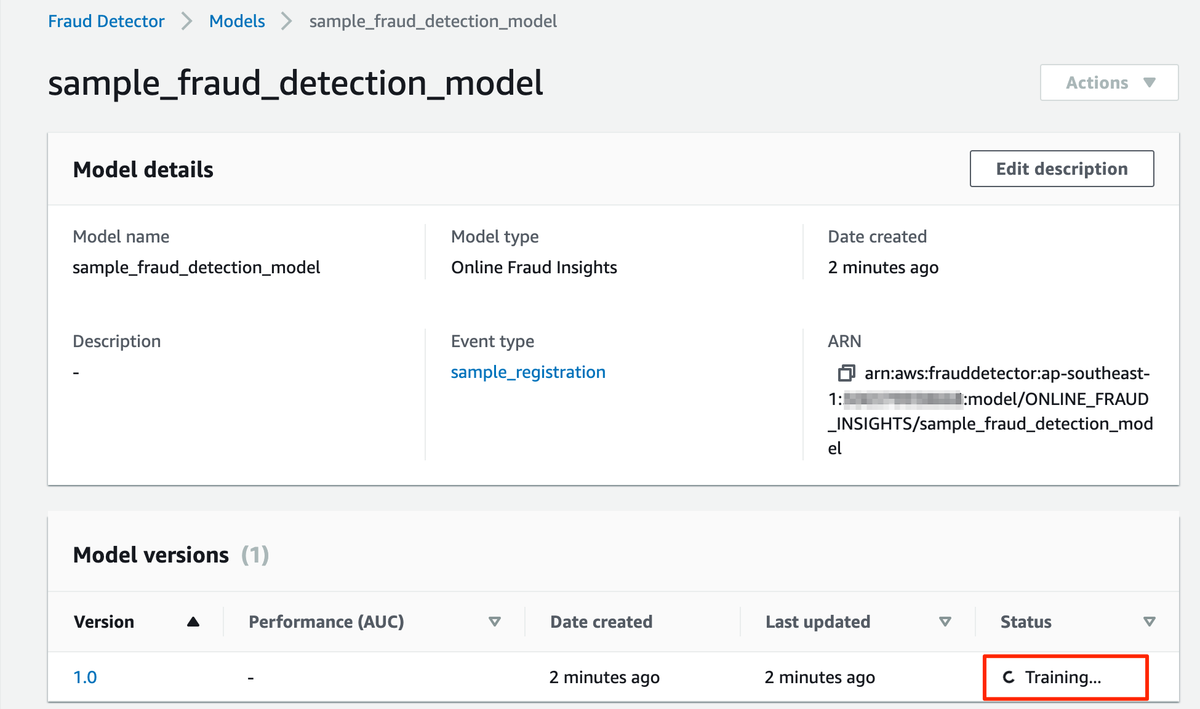Click the Training status spinner icon
Screen dimensions: 1200x709
tap(1009, 678)
